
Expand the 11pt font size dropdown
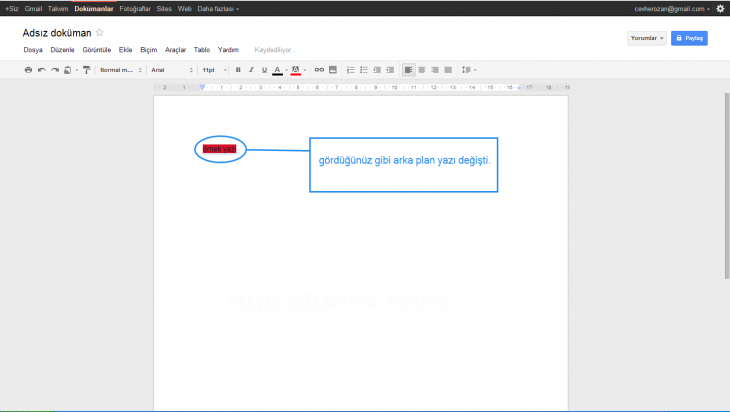(214, 70)
